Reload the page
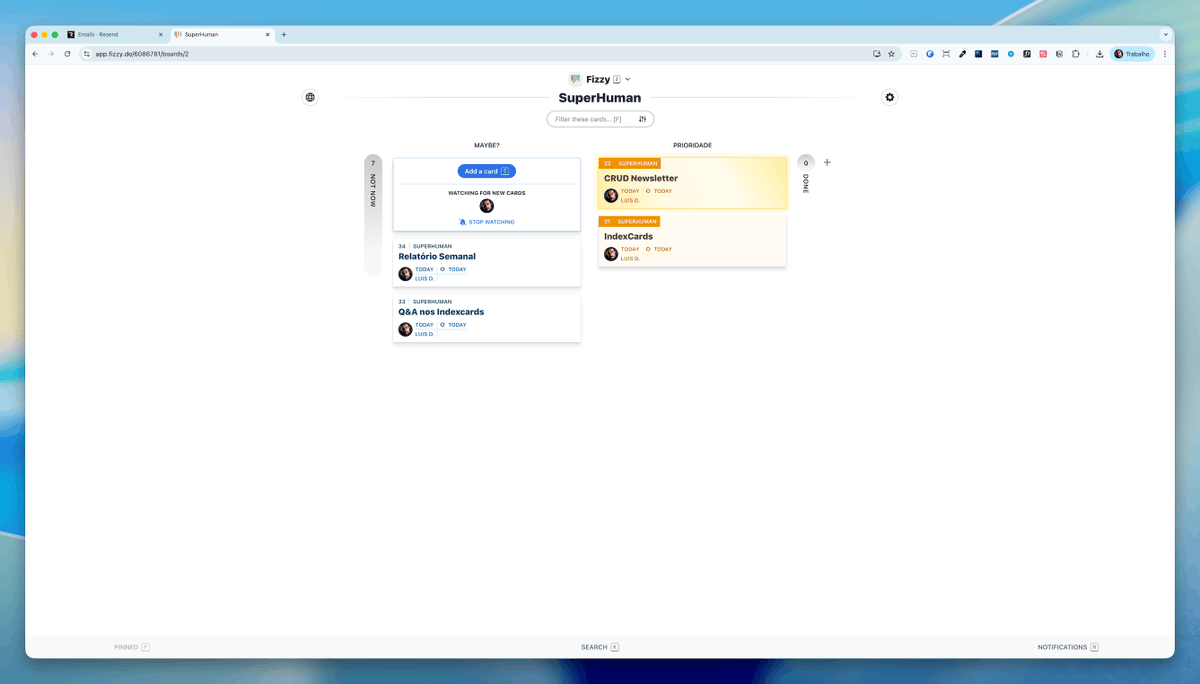The width and height of the screenshot is (1200, 684). click(67, 54)
